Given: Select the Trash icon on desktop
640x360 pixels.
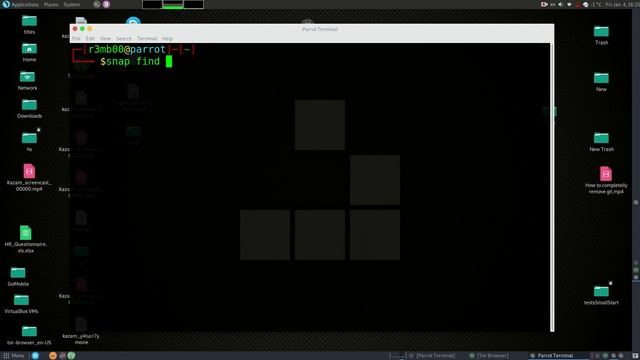Looking at the screenshot, I should click(x=601, y=35).
